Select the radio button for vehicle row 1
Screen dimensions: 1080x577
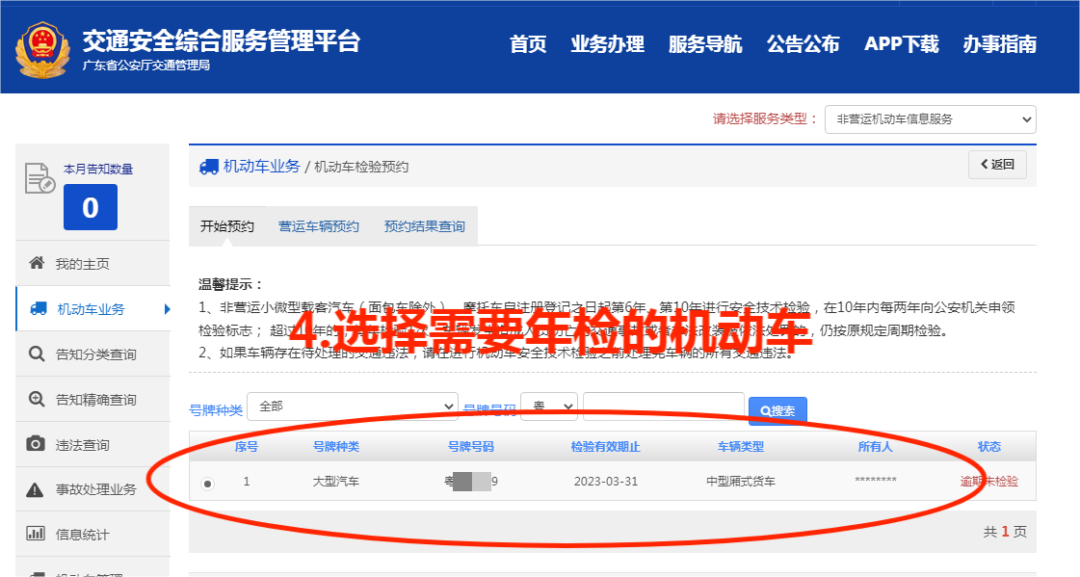pyautogui.click(x=207, y=483)
